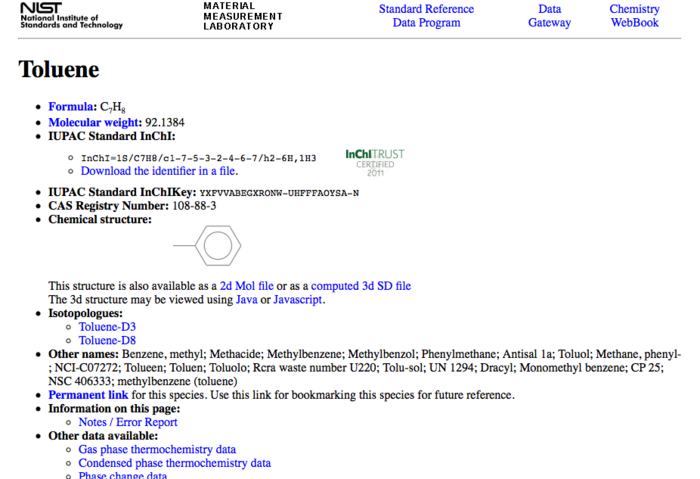
Task: Open the computed 3d SD file link
Action: pos(360,286)
